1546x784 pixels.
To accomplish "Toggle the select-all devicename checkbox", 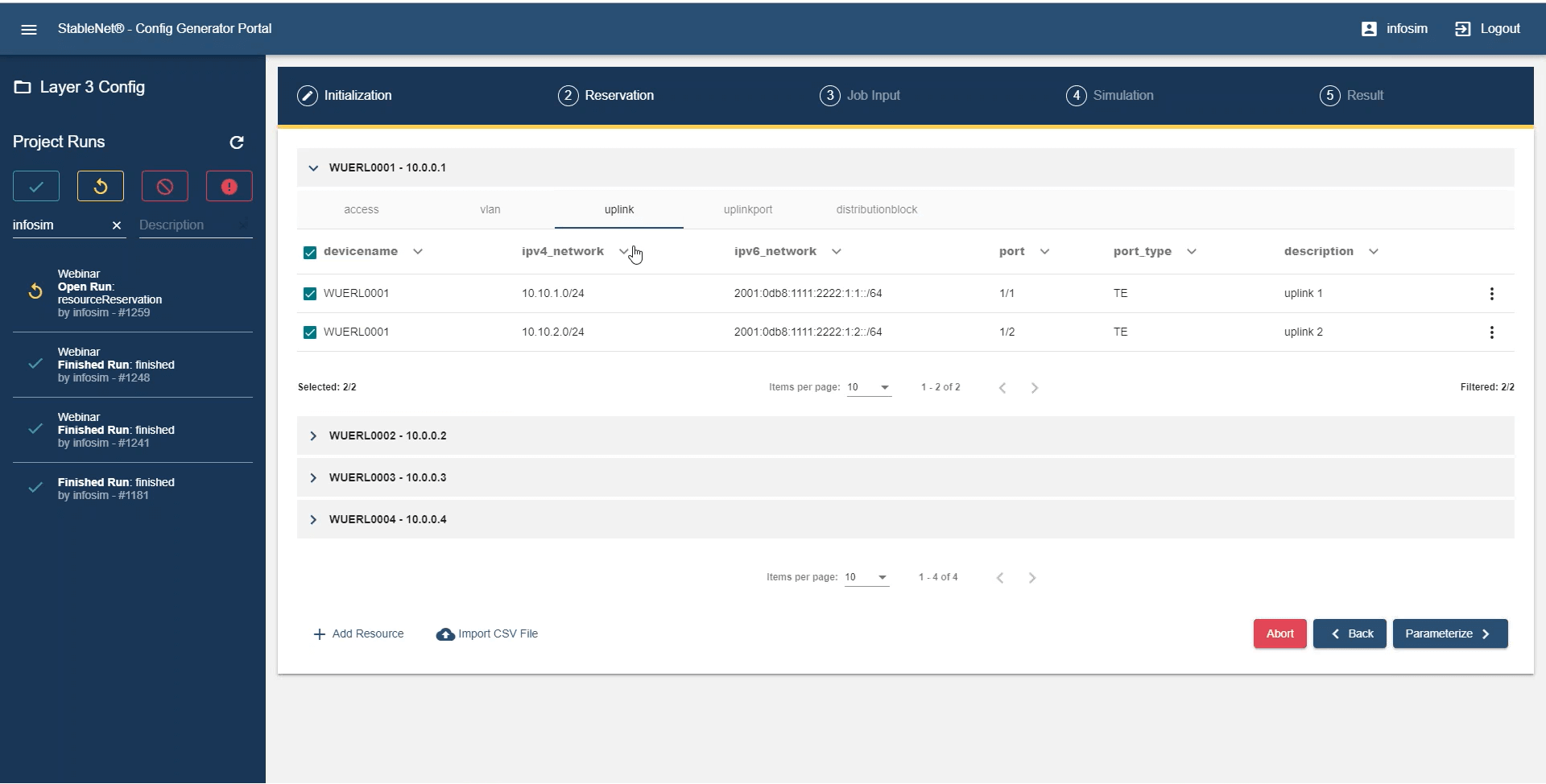I will coord(310,251).
